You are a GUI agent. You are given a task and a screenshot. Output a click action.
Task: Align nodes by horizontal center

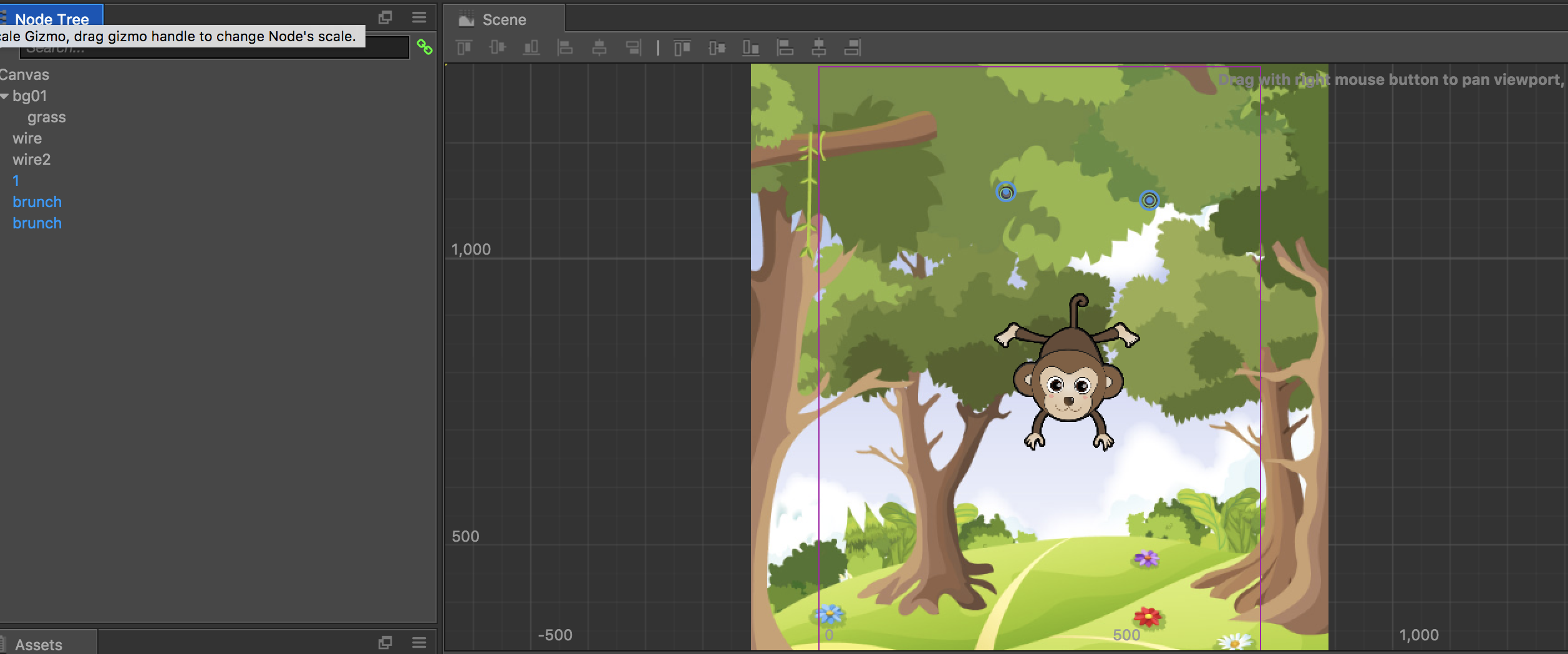pos(599,47)
